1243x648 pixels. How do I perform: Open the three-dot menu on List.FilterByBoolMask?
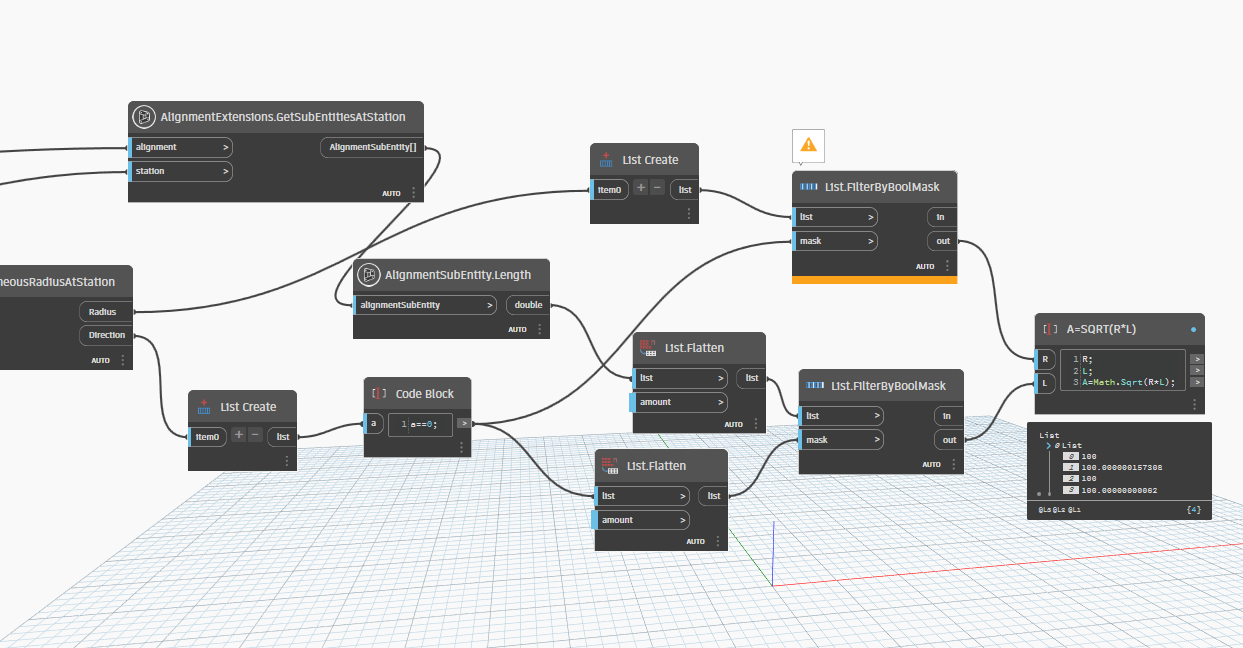pyautogui.click(x=947, y=265)
